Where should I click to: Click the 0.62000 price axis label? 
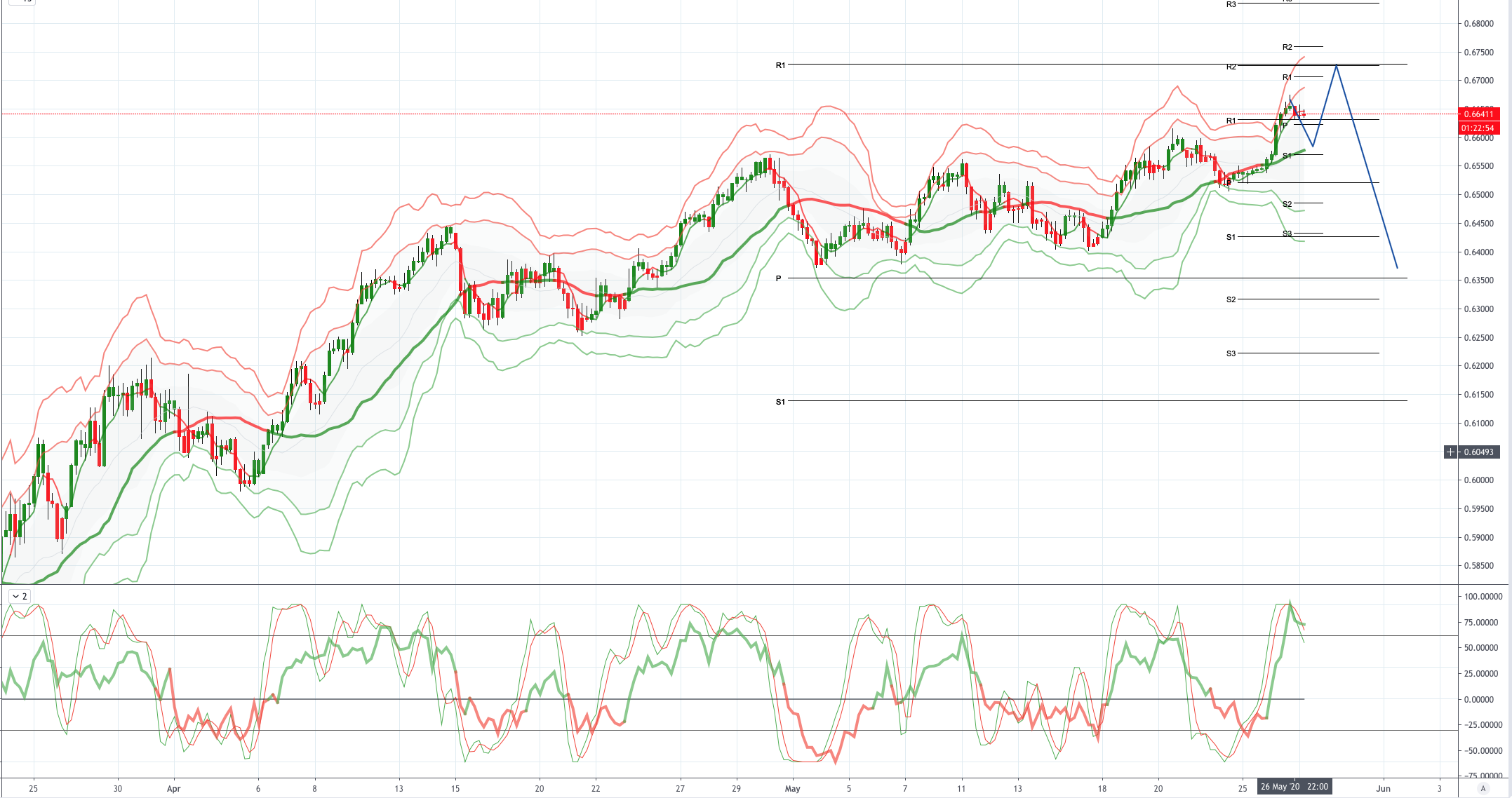coord(1478,366)
